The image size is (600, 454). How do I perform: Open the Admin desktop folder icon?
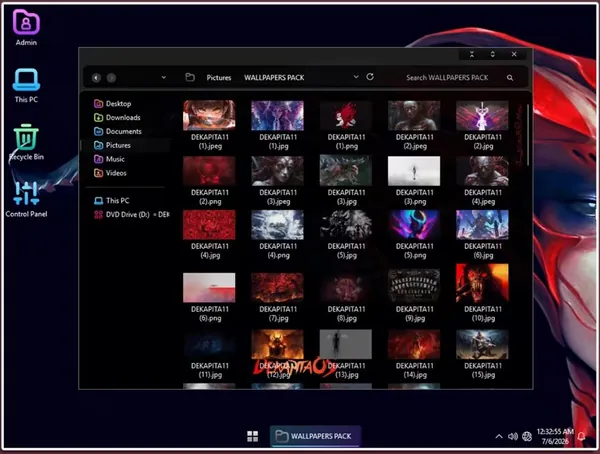point(26,28)
